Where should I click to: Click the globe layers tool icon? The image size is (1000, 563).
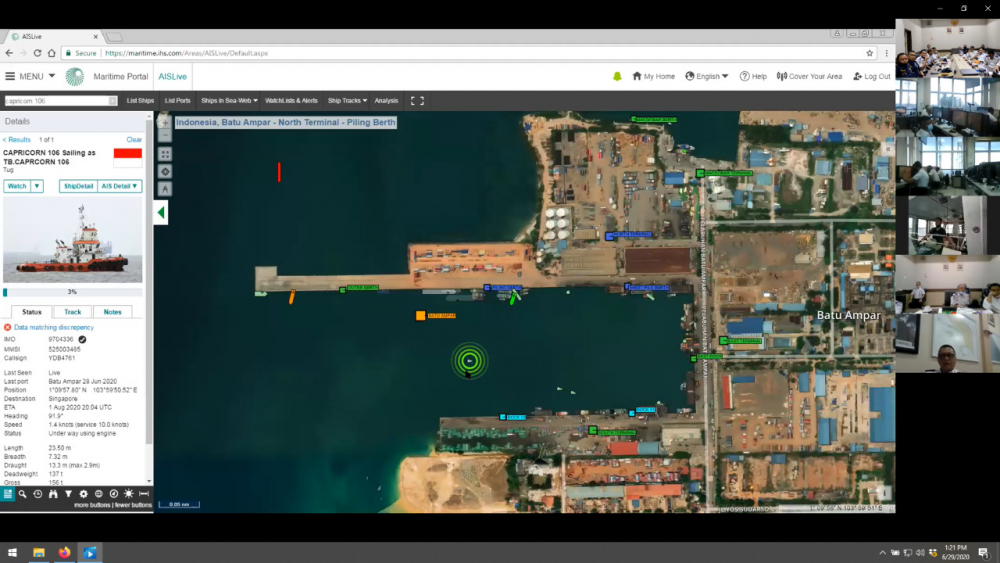pyautogui.click(x=99, y=494)
